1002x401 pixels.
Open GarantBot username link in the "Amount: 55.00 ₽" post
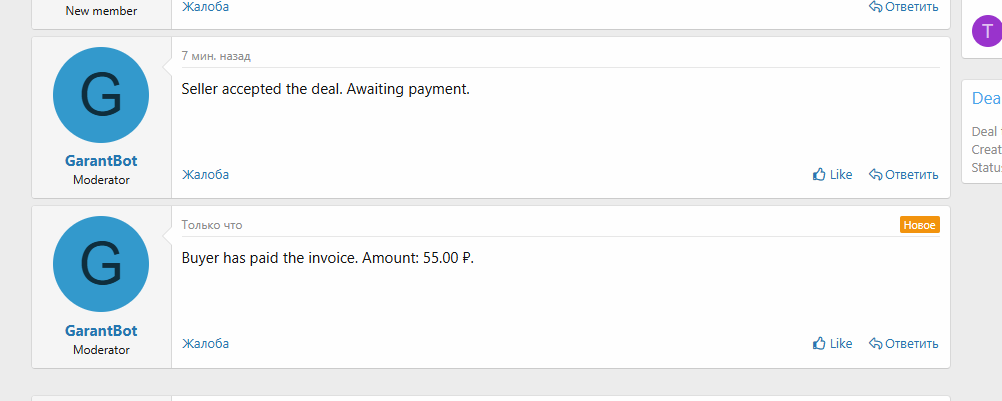click(x=101, y=331)
